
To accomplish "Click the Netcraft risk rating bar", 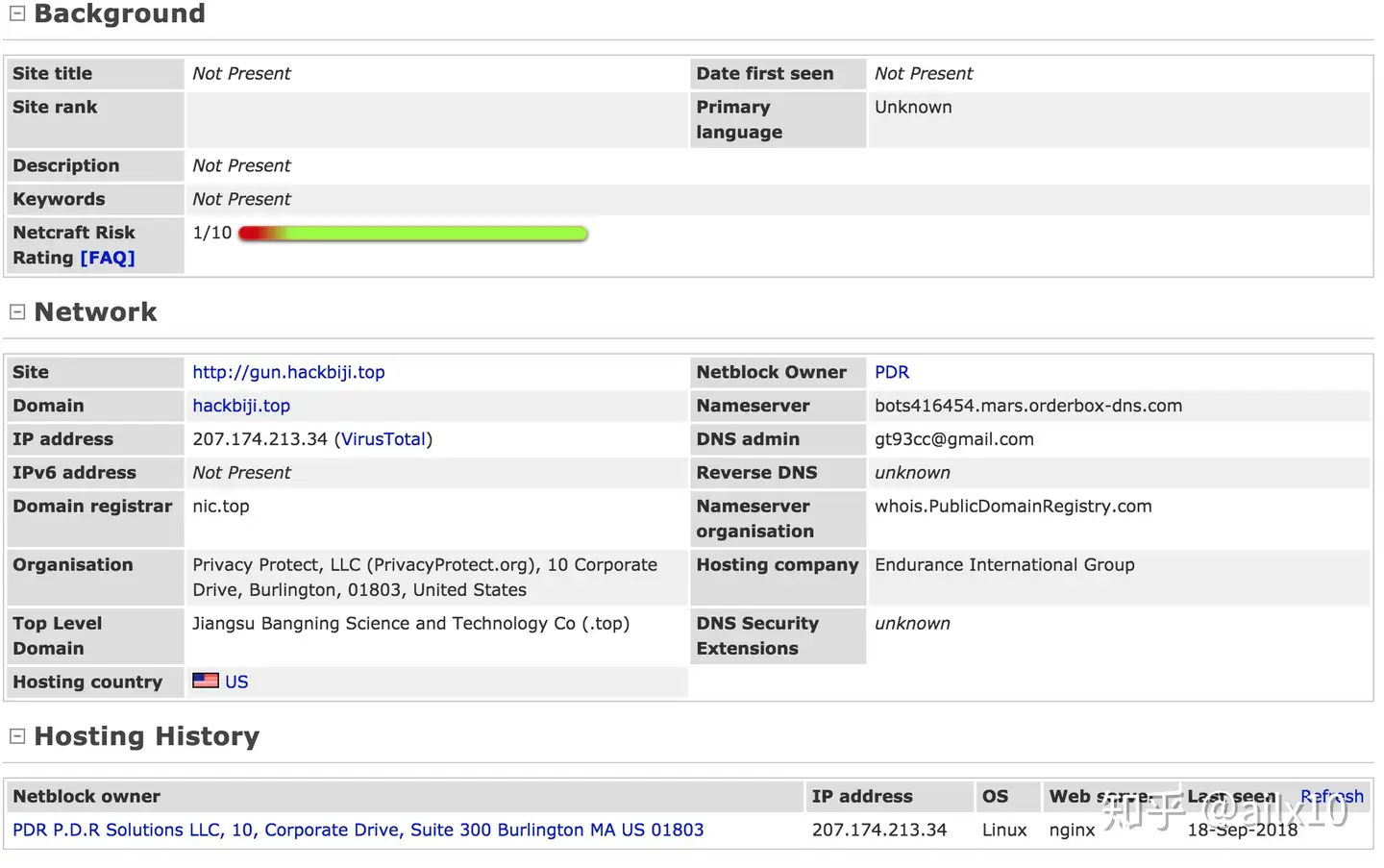I will [413, 234].
